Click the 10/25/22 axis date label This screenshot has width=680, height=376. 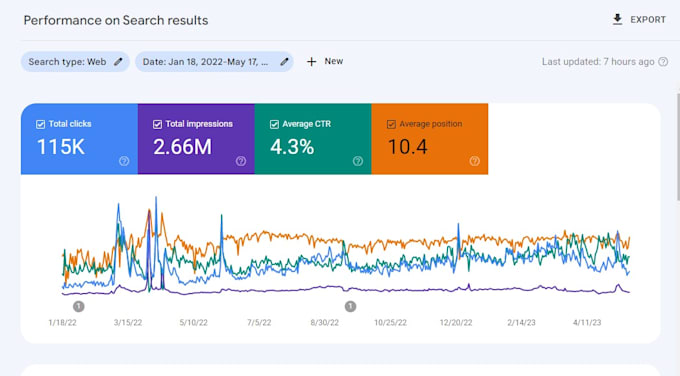(390, 323)
